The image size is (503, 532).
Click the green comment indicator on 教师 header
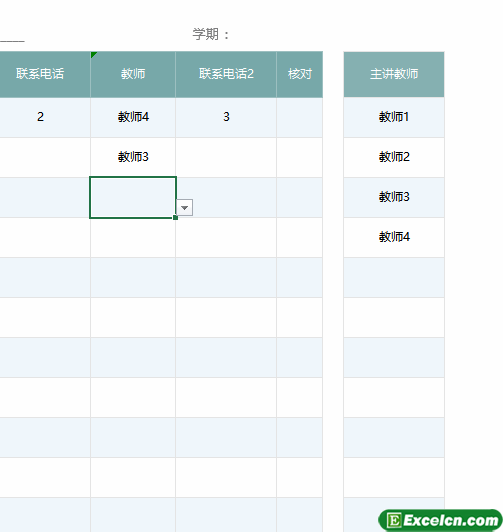click(x=94, y=55)
